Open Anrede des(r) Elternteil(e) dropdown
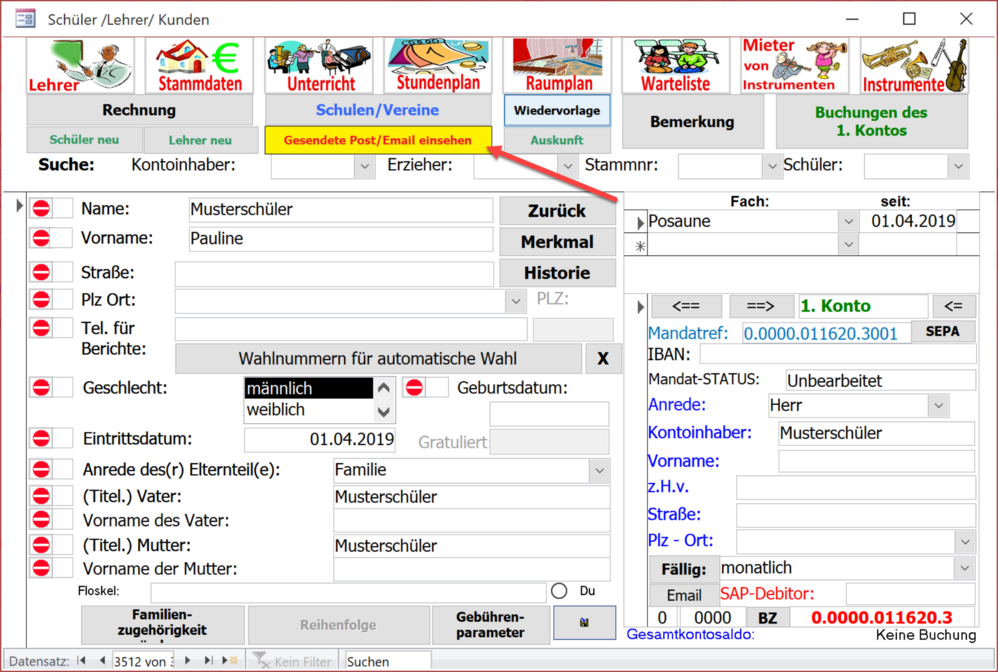 pos(599,470)
